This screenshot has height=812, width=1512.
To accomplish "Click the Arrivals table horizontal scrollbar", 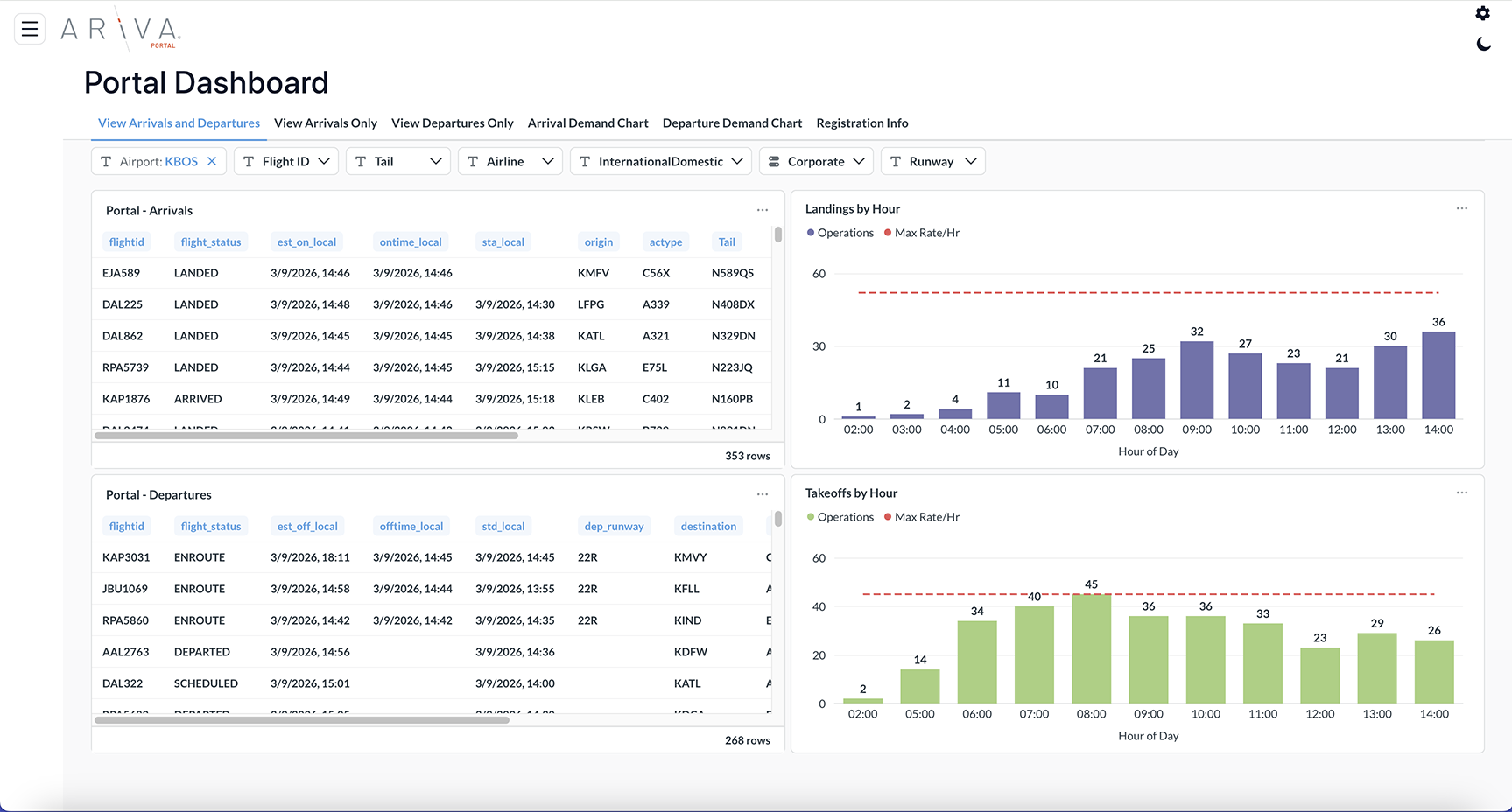I will [306, 435].
